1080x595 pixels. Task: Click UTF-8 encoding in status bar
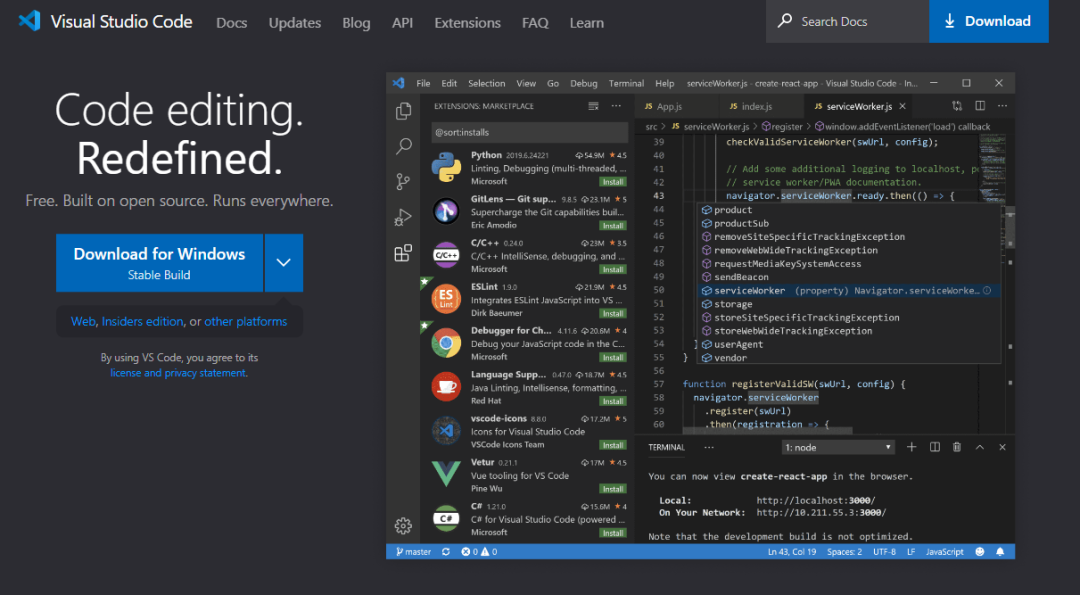pyautogui.click(x=884, y=552)
